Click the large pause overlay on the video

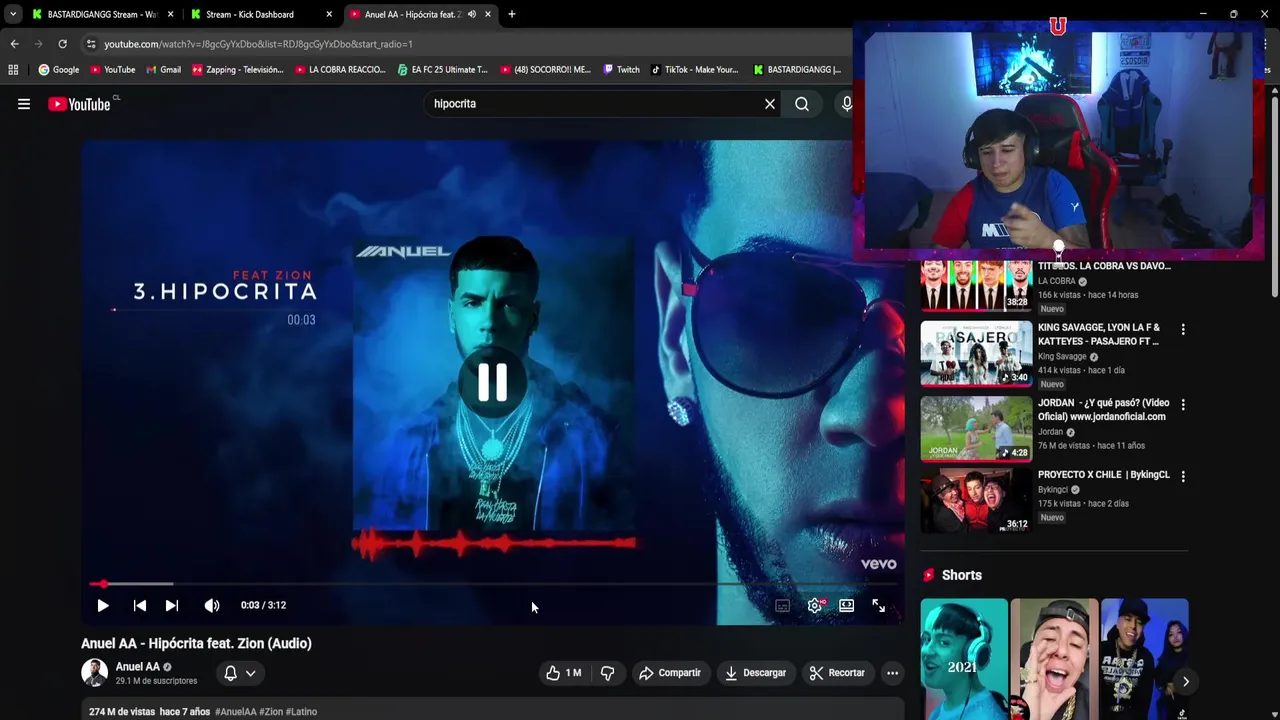click(x=492, y=382)
